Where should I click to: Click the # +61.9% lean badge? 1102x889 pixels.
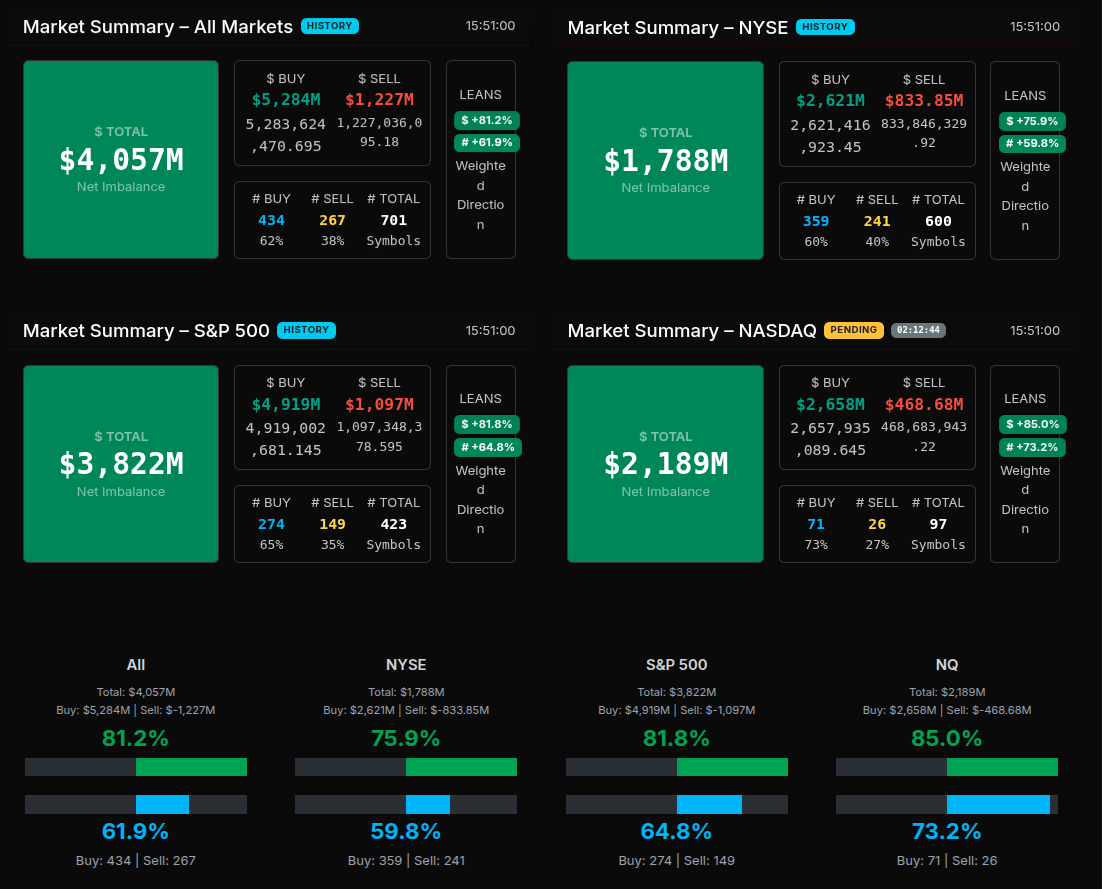point(486,143)
